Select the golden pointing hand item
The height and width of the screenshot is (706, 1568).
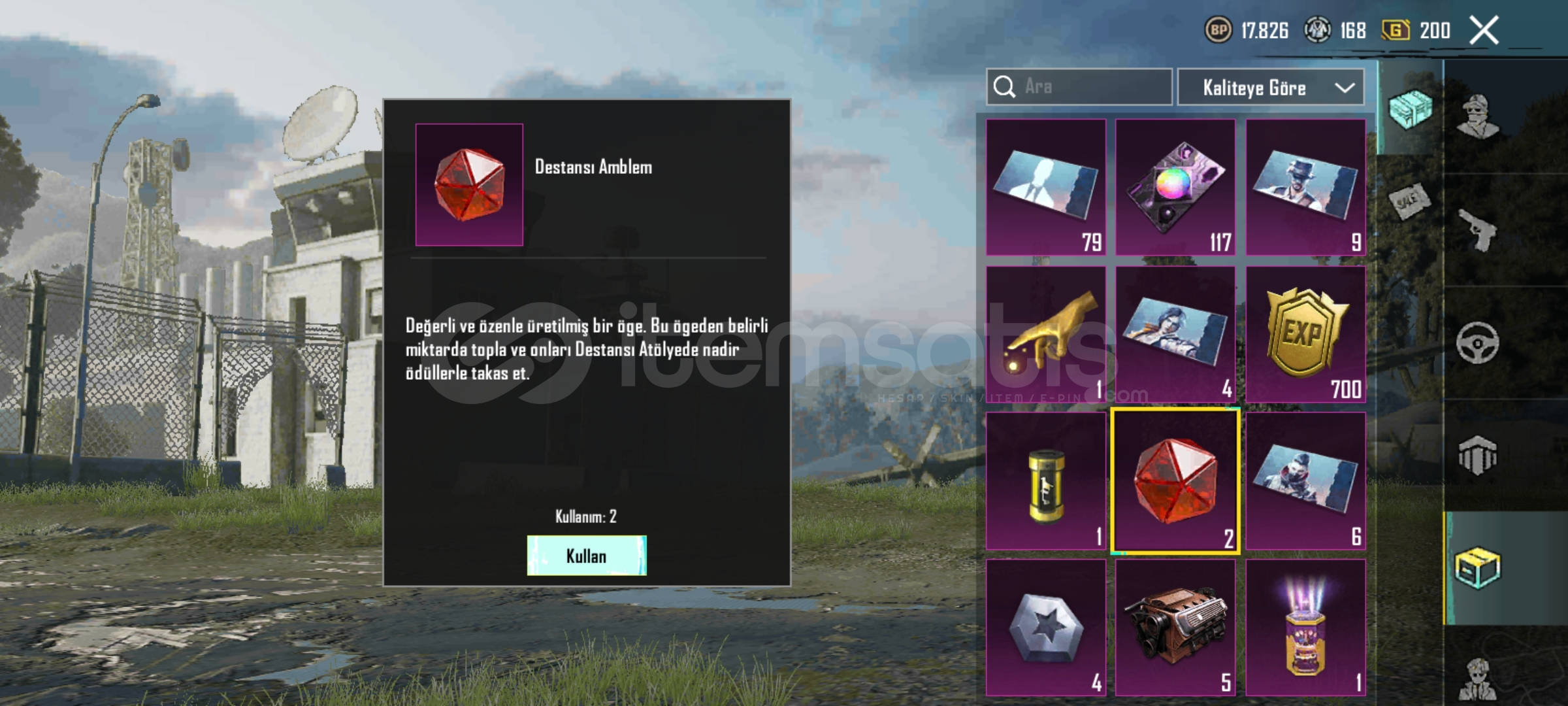(x=1046, y=334)
